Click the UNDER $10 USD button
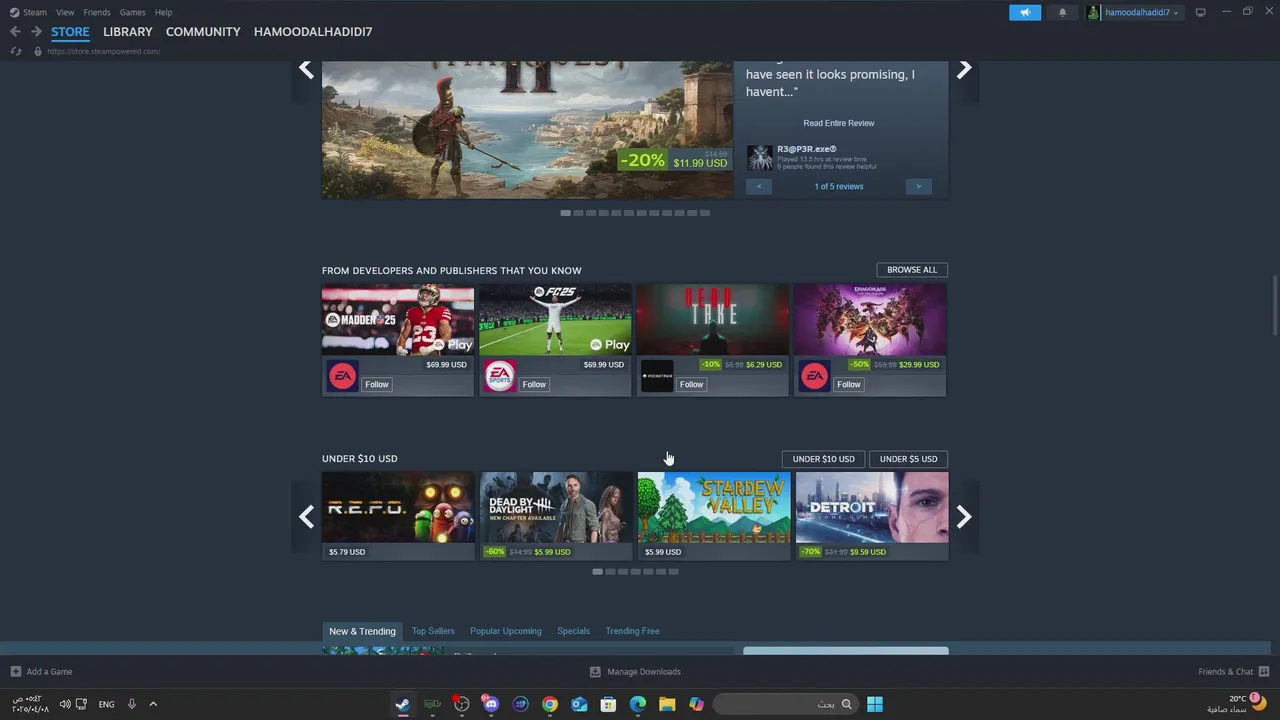The height and width of the screenshot is (720, 1280). click(x=824, y=459)
